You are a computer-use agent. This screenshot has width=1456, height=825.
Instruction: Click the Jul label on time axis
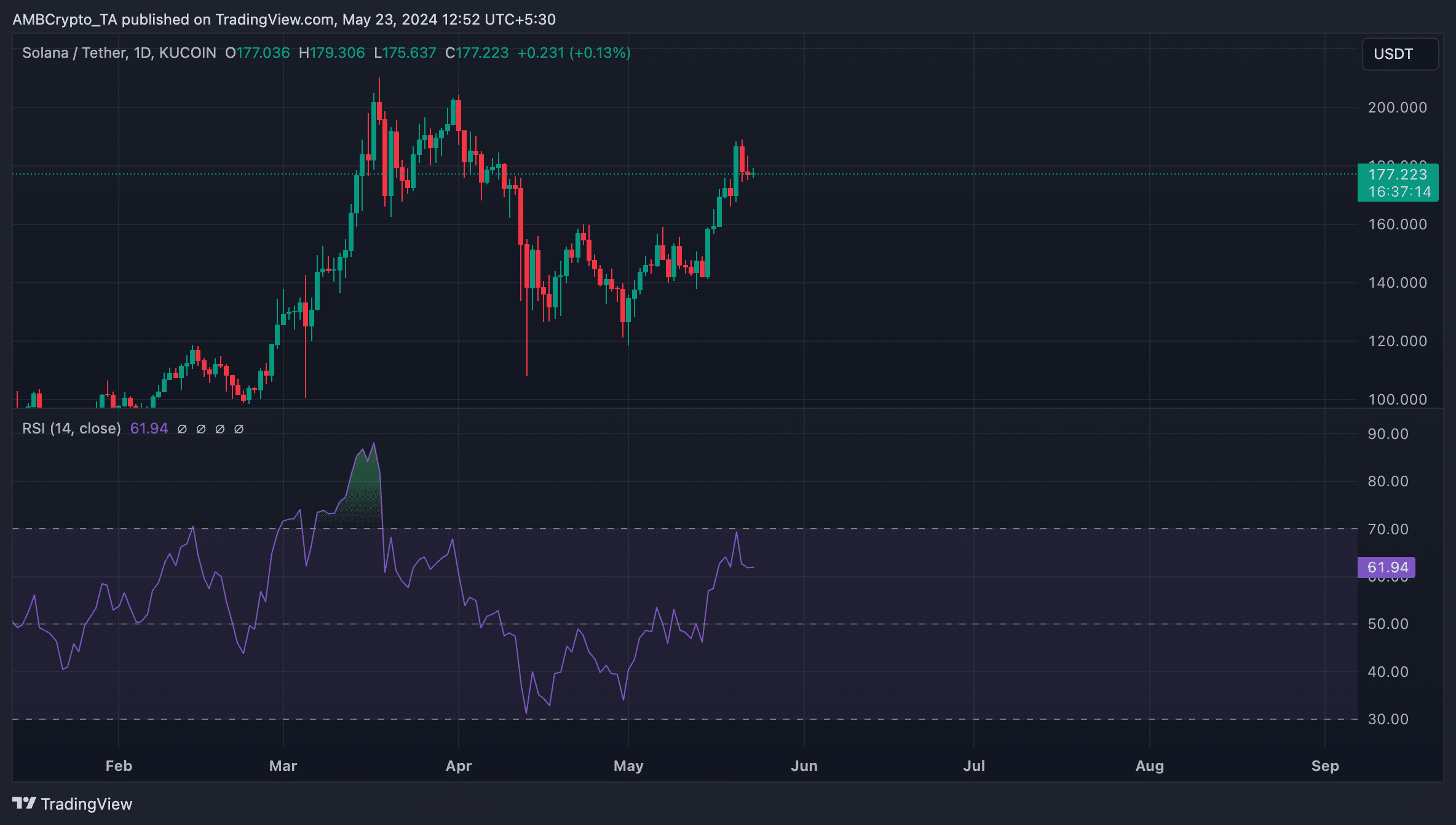click(x=974, y=766)
